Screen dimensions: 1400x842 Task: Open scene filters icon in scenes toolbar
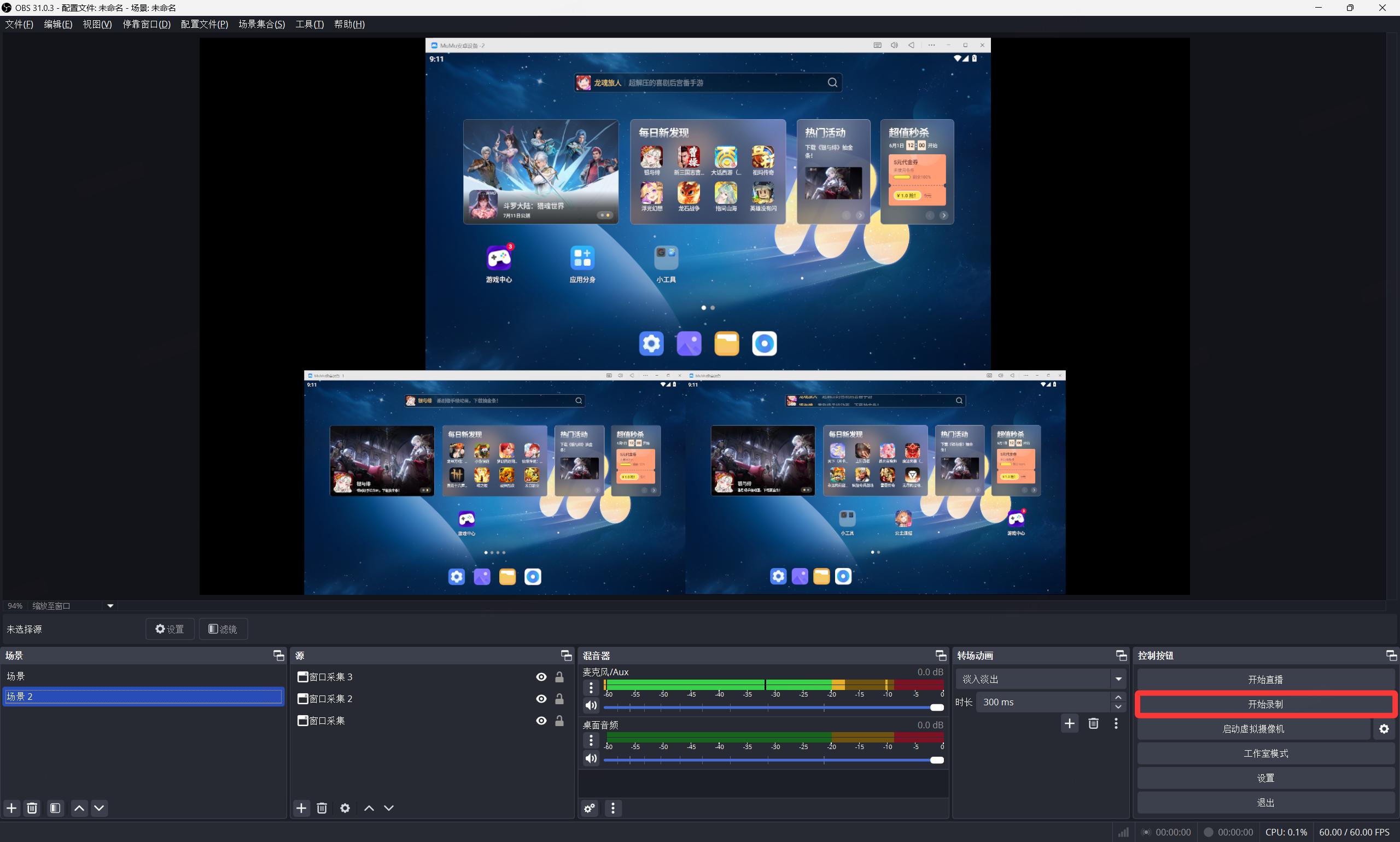(55, 808)
